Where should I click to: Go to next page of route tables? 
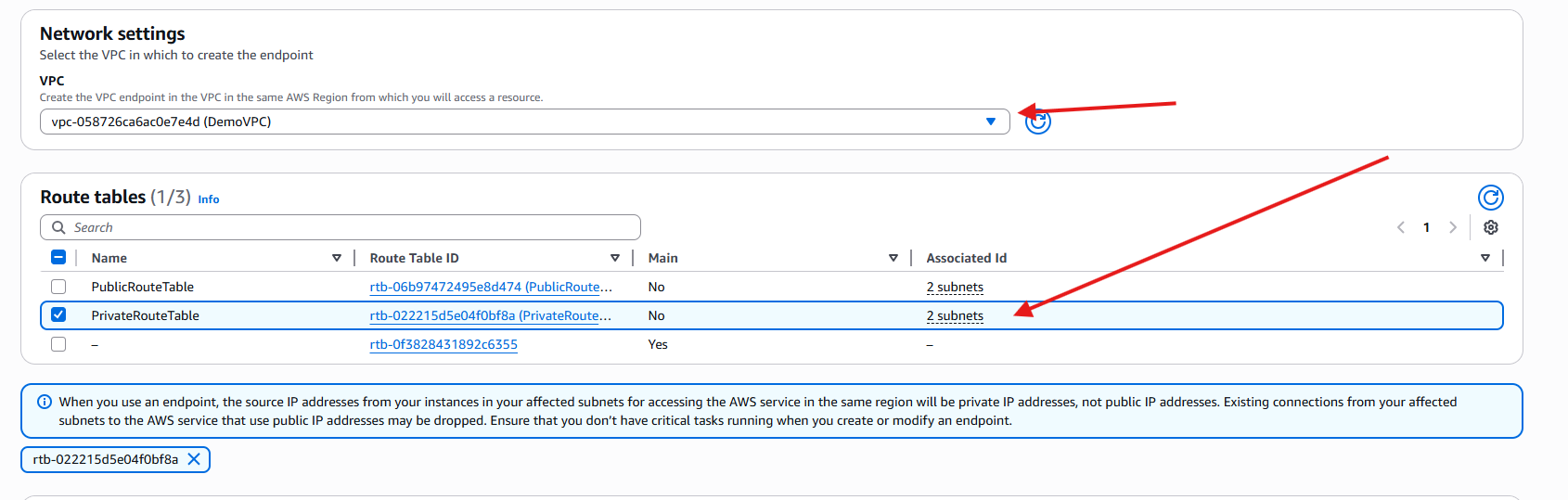(1452, 227)
